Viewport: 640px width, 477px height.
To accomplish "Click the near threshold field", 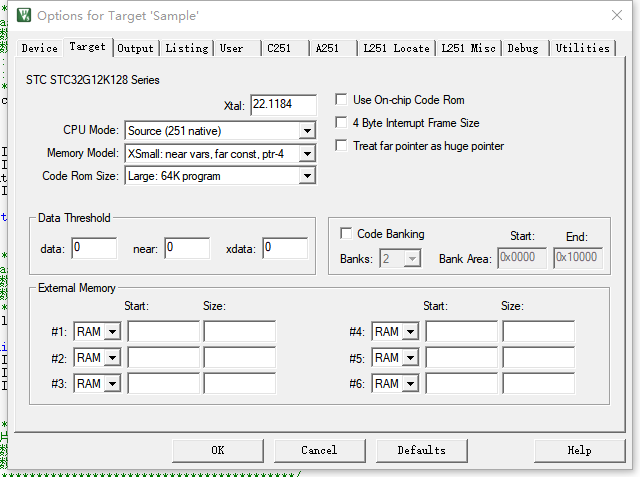I will click(x=187, y=248).
